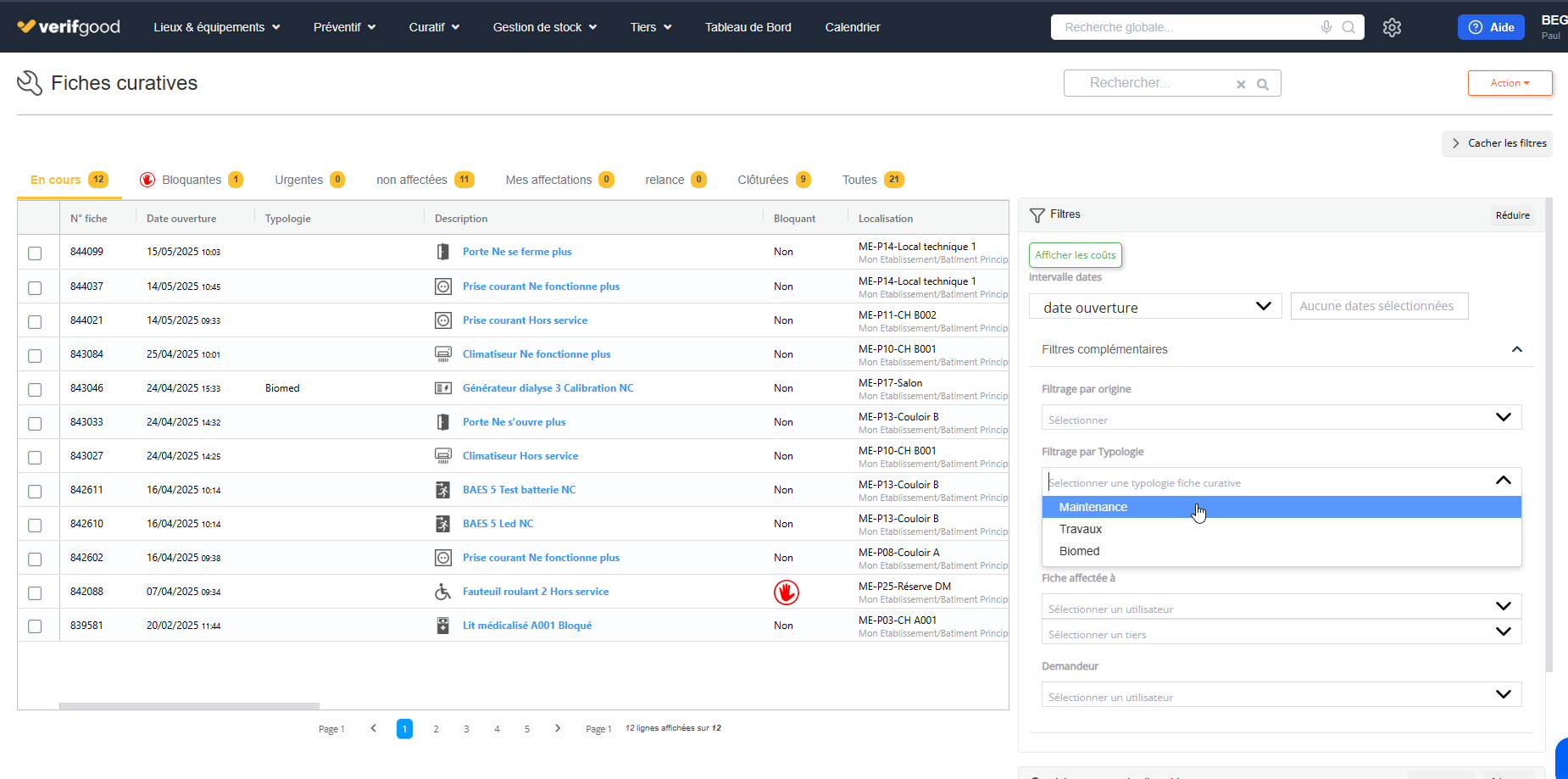Open the settings gear in top bar
The width and height of the screenshot is (1568, 779).
1392,27
